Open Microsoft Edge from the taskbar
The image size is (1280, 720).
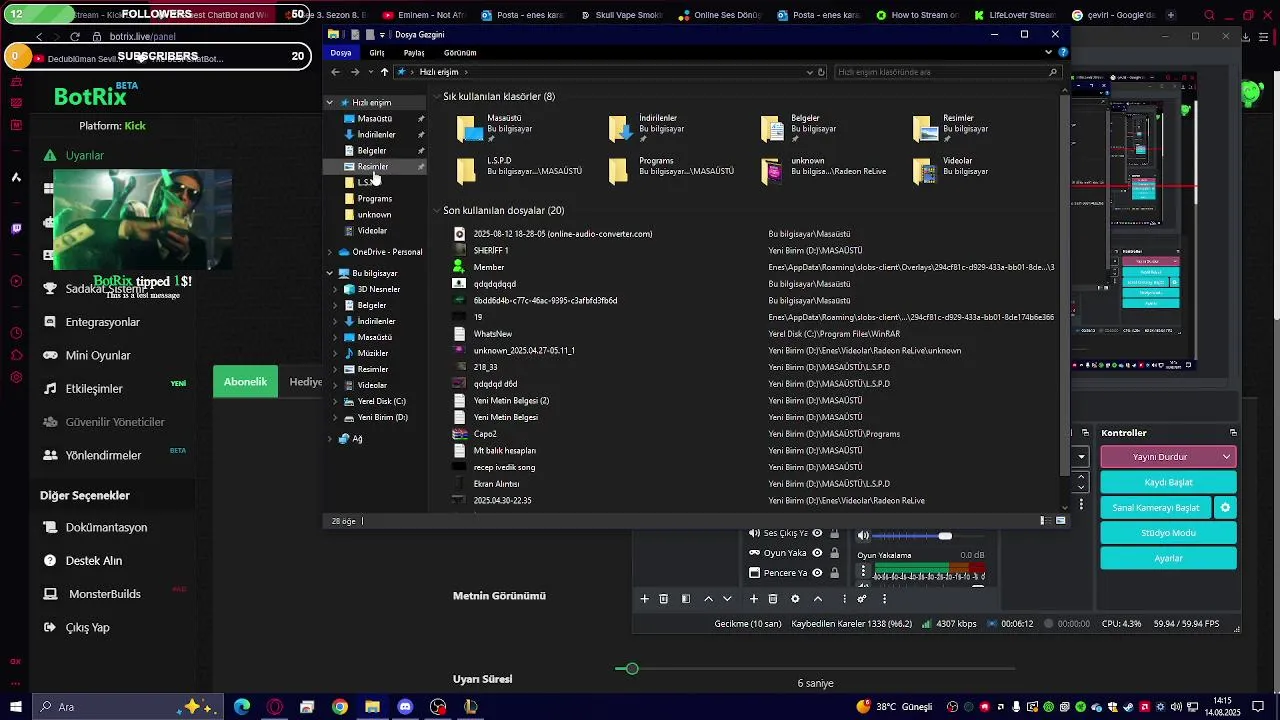click(x=242, y=707)
